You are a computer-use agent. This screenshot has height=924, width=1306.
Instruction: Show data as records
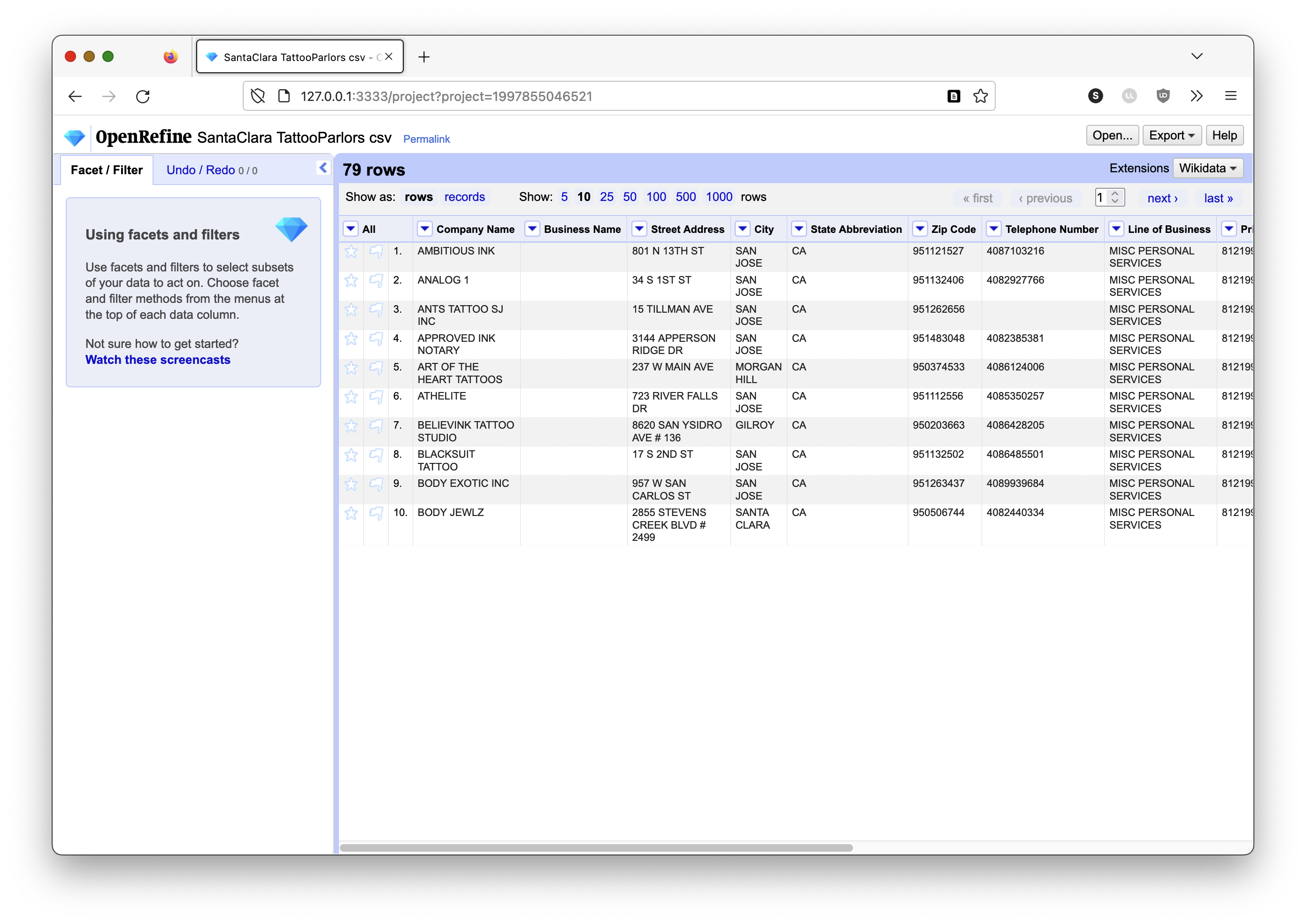pyautogui.click(x=464, y=197)
